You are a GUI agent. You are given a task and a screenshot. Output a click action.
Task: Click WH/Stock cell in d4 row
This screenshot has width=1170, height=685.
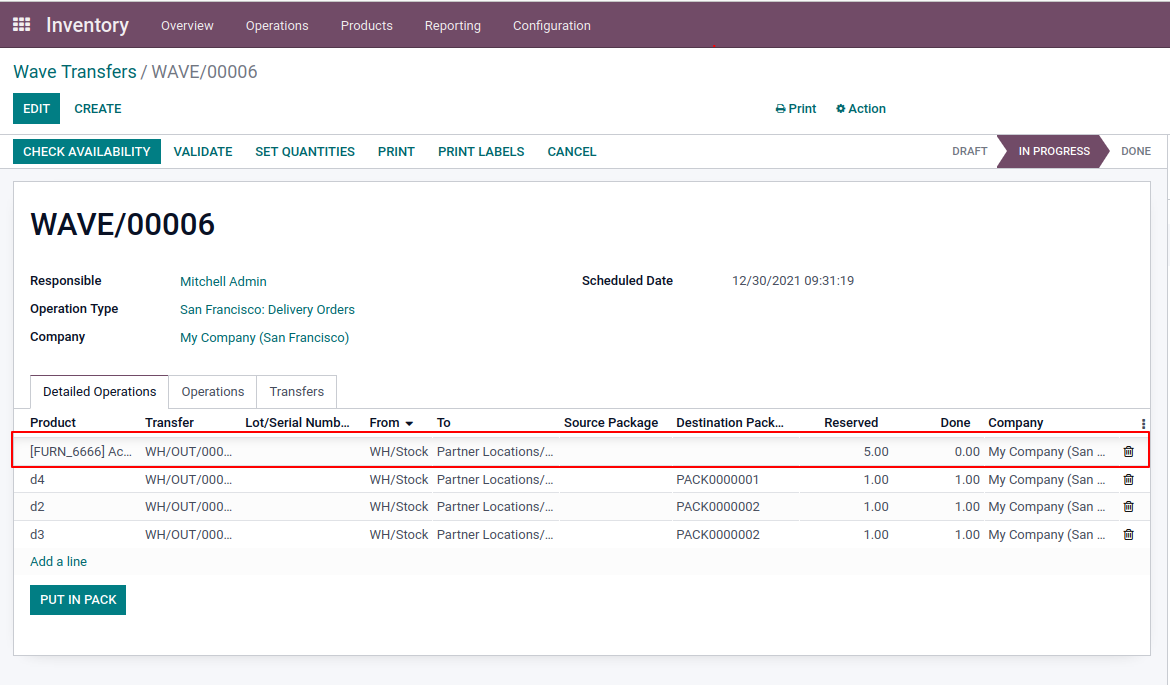(398, 479)
